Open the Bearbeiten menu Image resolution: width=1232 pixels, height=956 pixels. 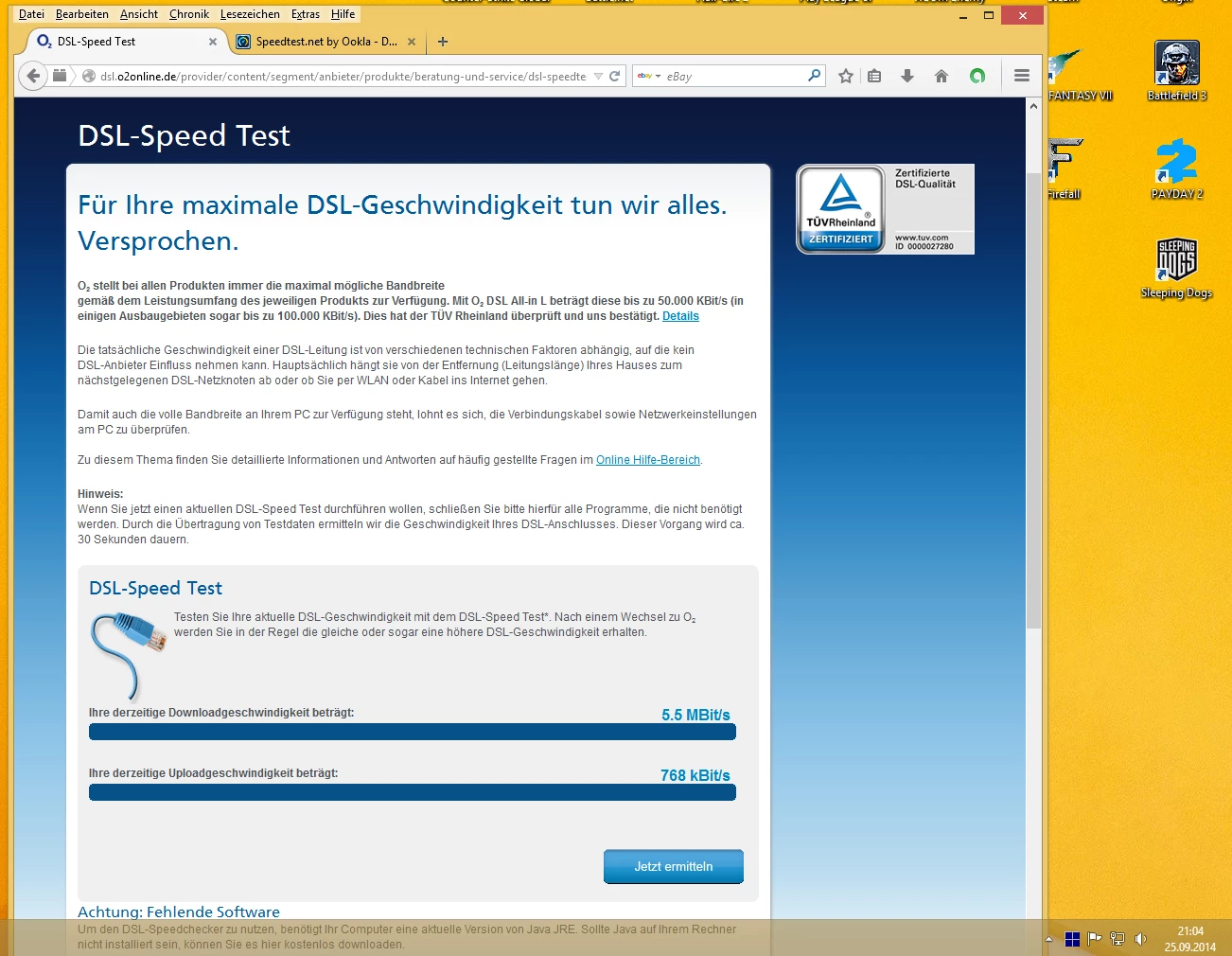(x=82, y=14)
